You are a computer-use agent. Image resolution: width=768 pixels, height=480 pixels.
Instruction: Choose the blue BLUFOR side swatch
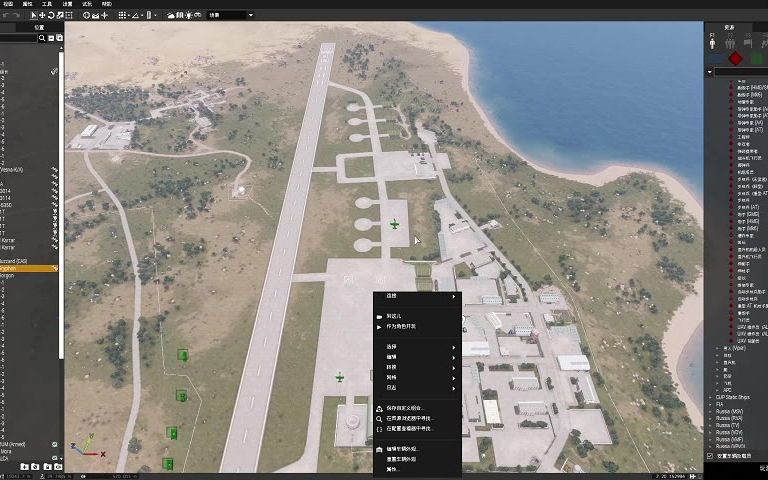pyautogui.click(x=716, y=59)
